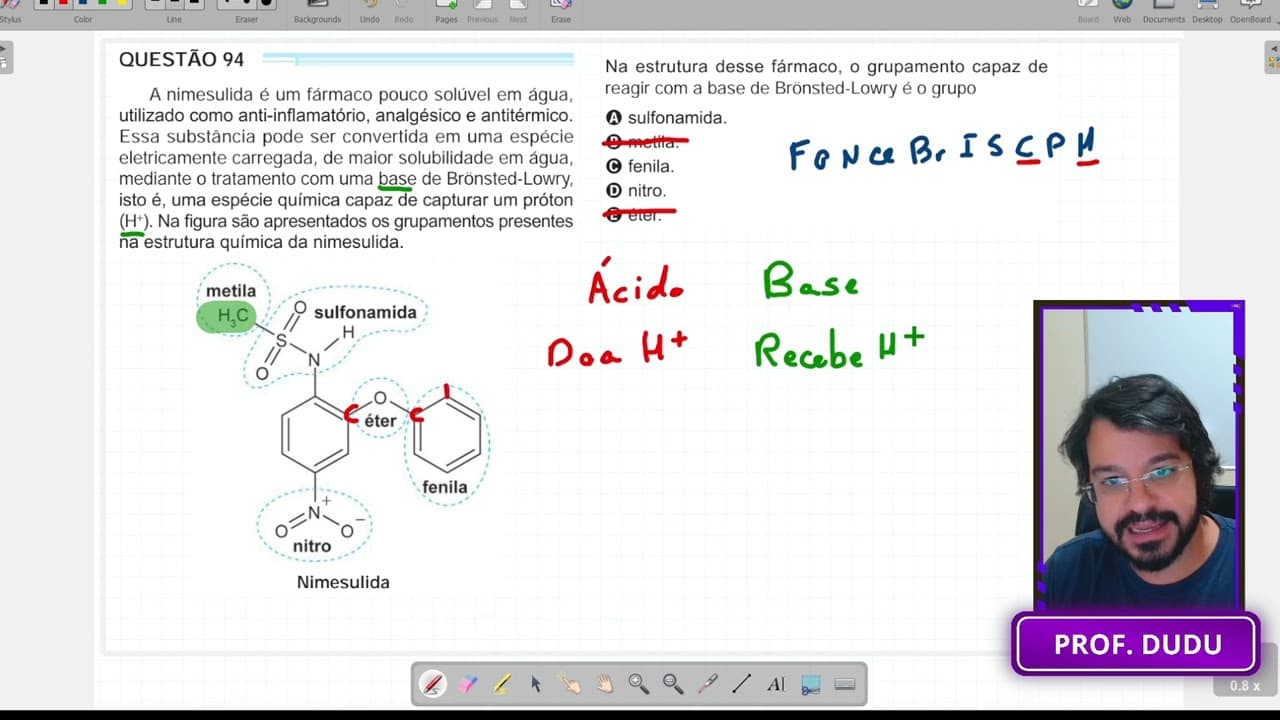The height and width of the screenshot is (720, 1280).
Task: Expand the right side panel tab
Action: [1274, 57]
